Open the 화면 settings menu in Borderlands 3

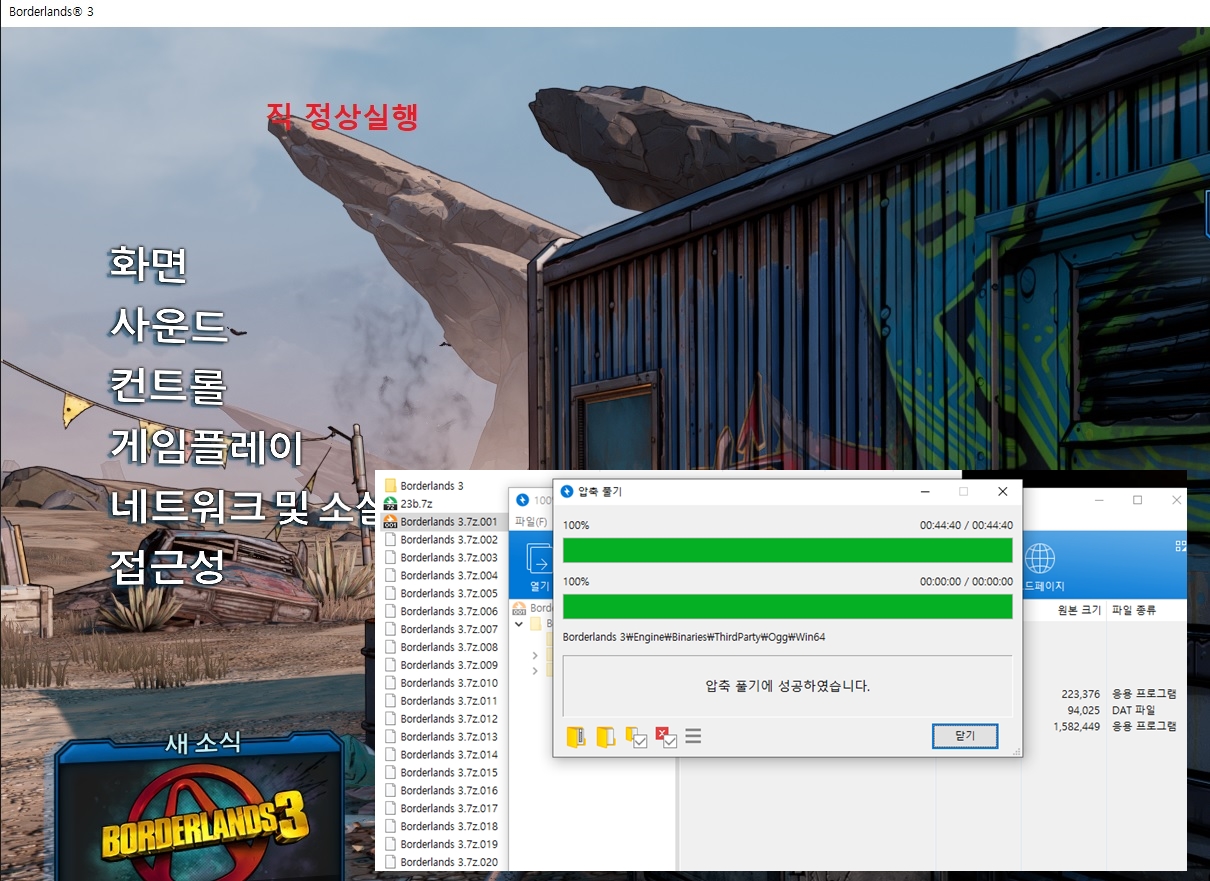point(148,264)
